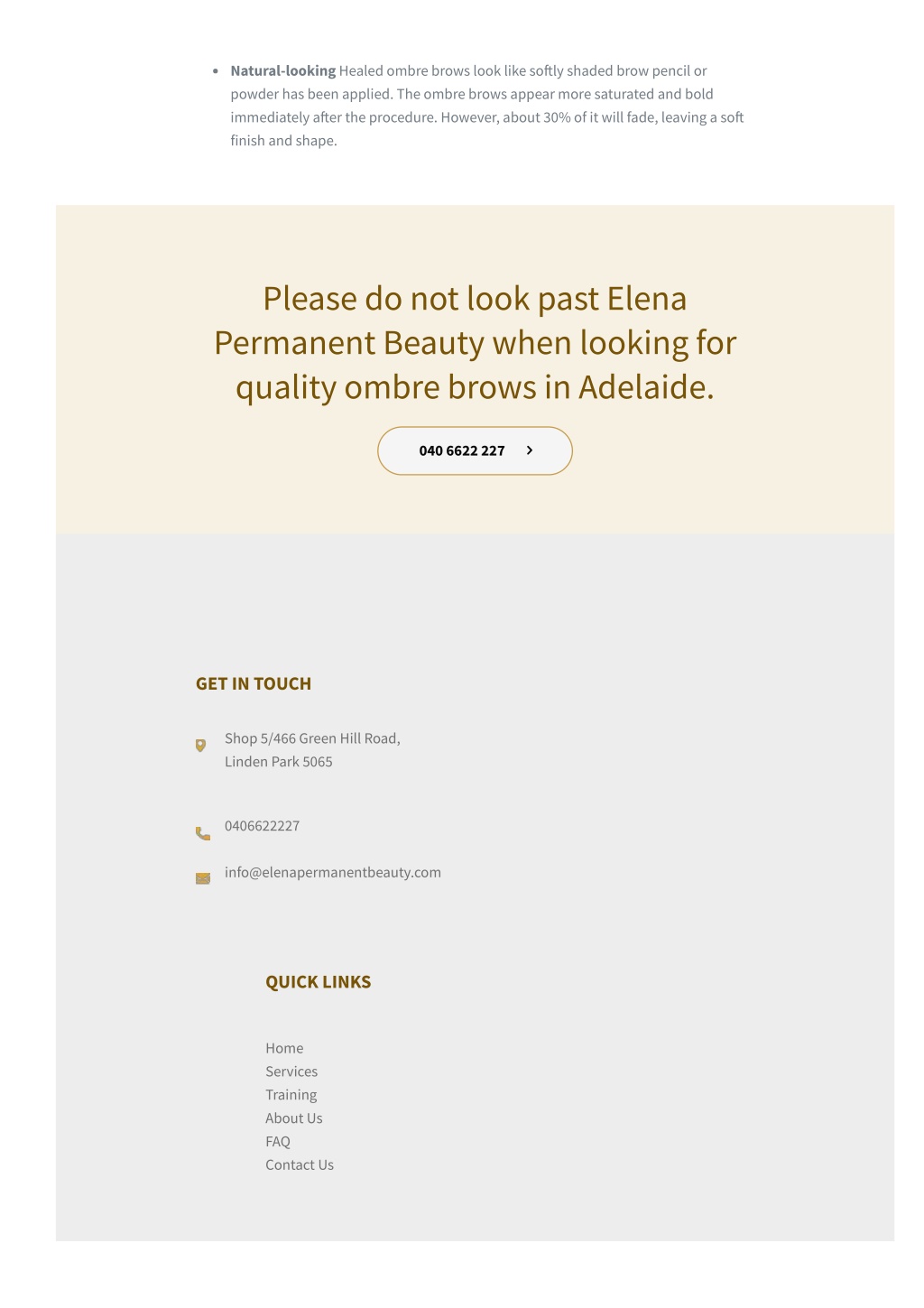
Task: Select the Linden Park 5065 text line
Action: [x=278, y=762]
